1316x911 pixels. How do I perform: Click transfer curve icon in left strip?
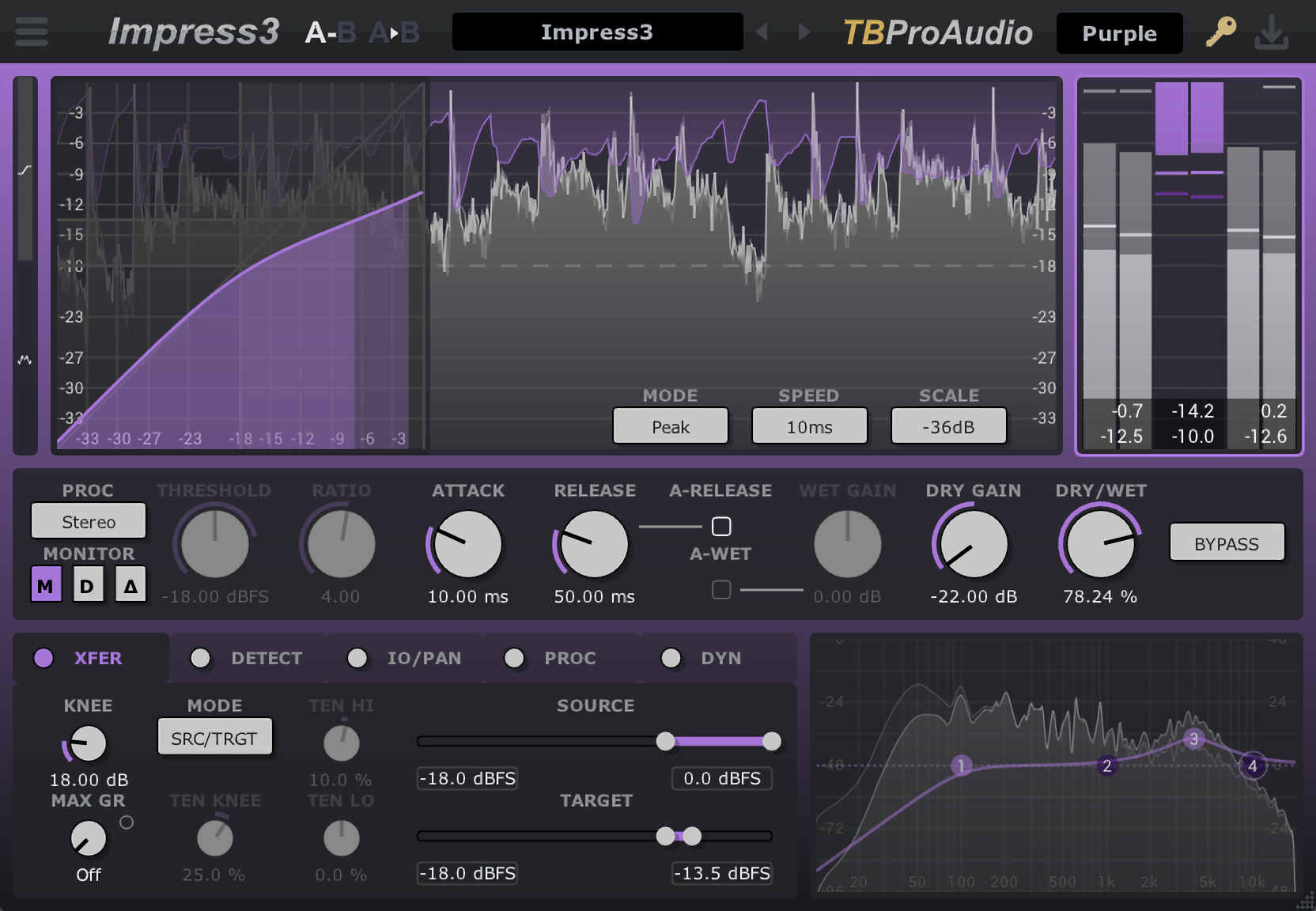[25, 170]
